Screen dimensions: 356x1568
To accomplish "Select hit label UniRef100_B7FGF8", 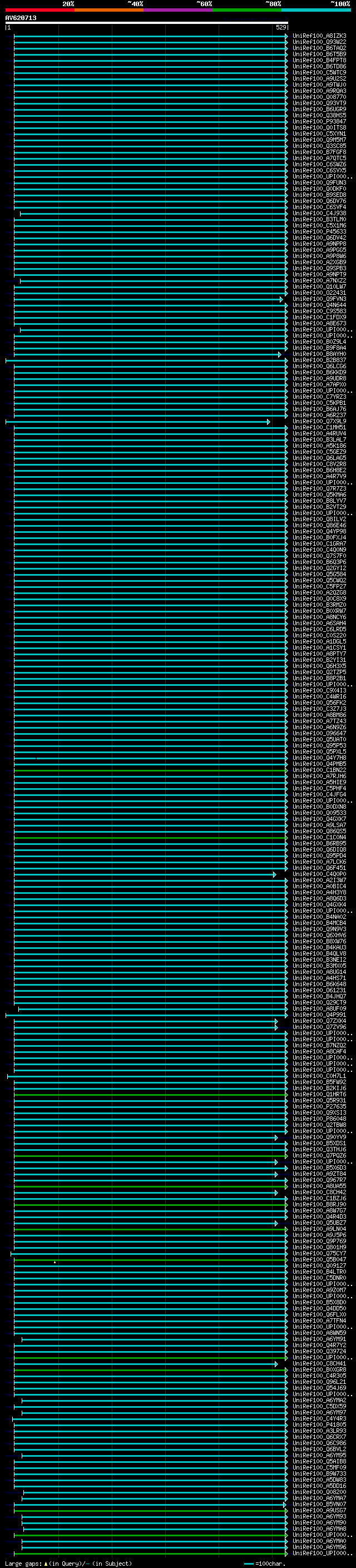I will point(319,153).
